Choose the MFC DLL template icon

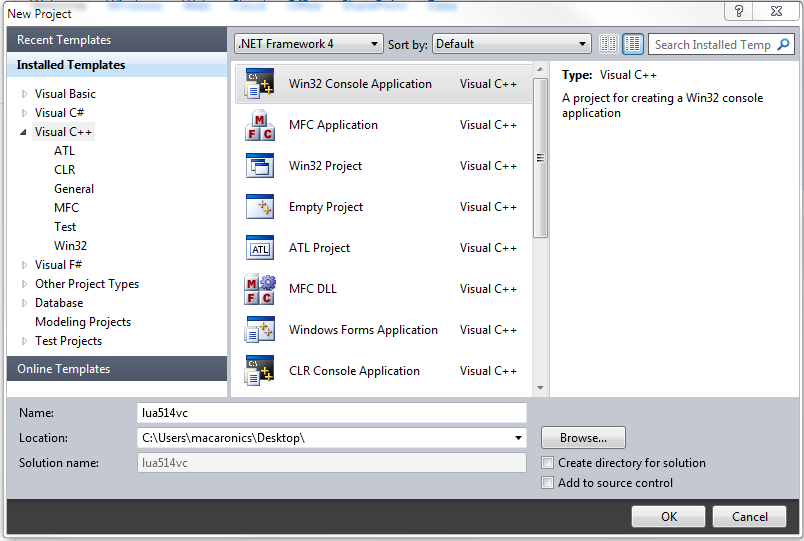point(259,289)
